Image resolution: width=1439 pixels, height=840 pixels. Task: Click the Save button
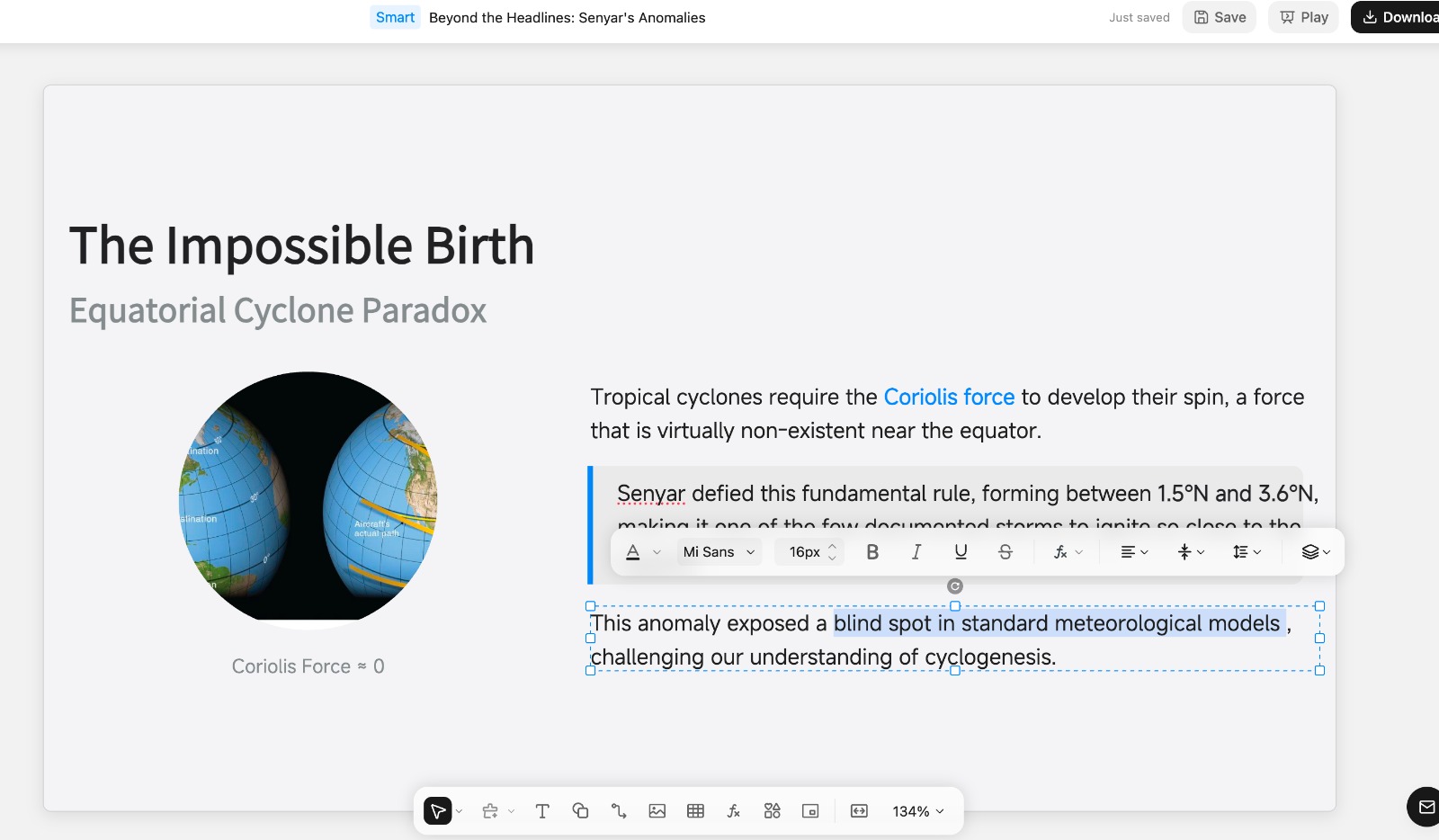click(1220, 17)
